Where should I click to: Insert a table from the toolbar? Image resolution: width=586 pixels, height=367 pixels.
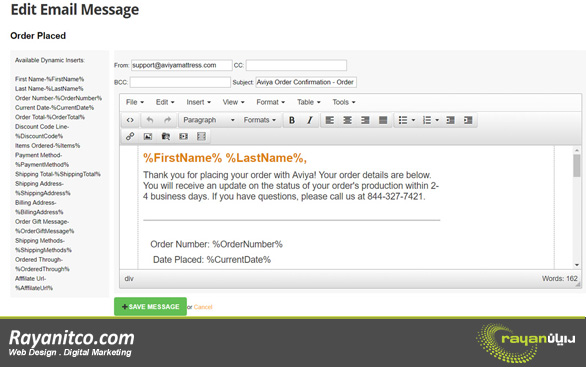(201, 136)
